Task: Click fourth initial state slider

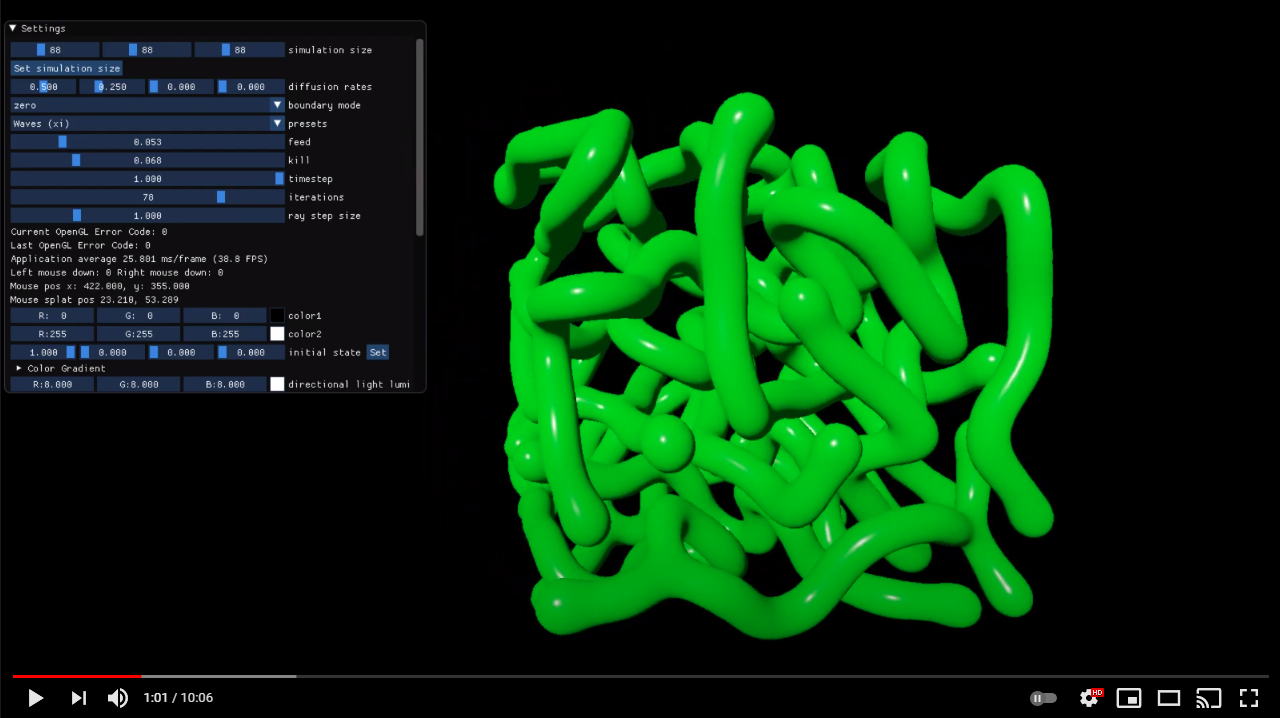Action: 251,352
